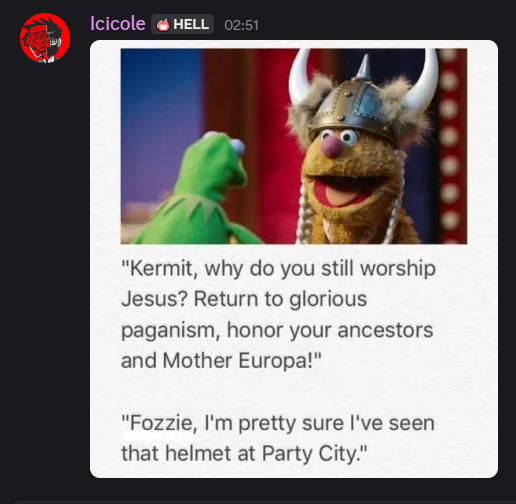Click the text "and Mother Europa!"
Viewport: 516px width, 504px height.
tap(221, 360)
